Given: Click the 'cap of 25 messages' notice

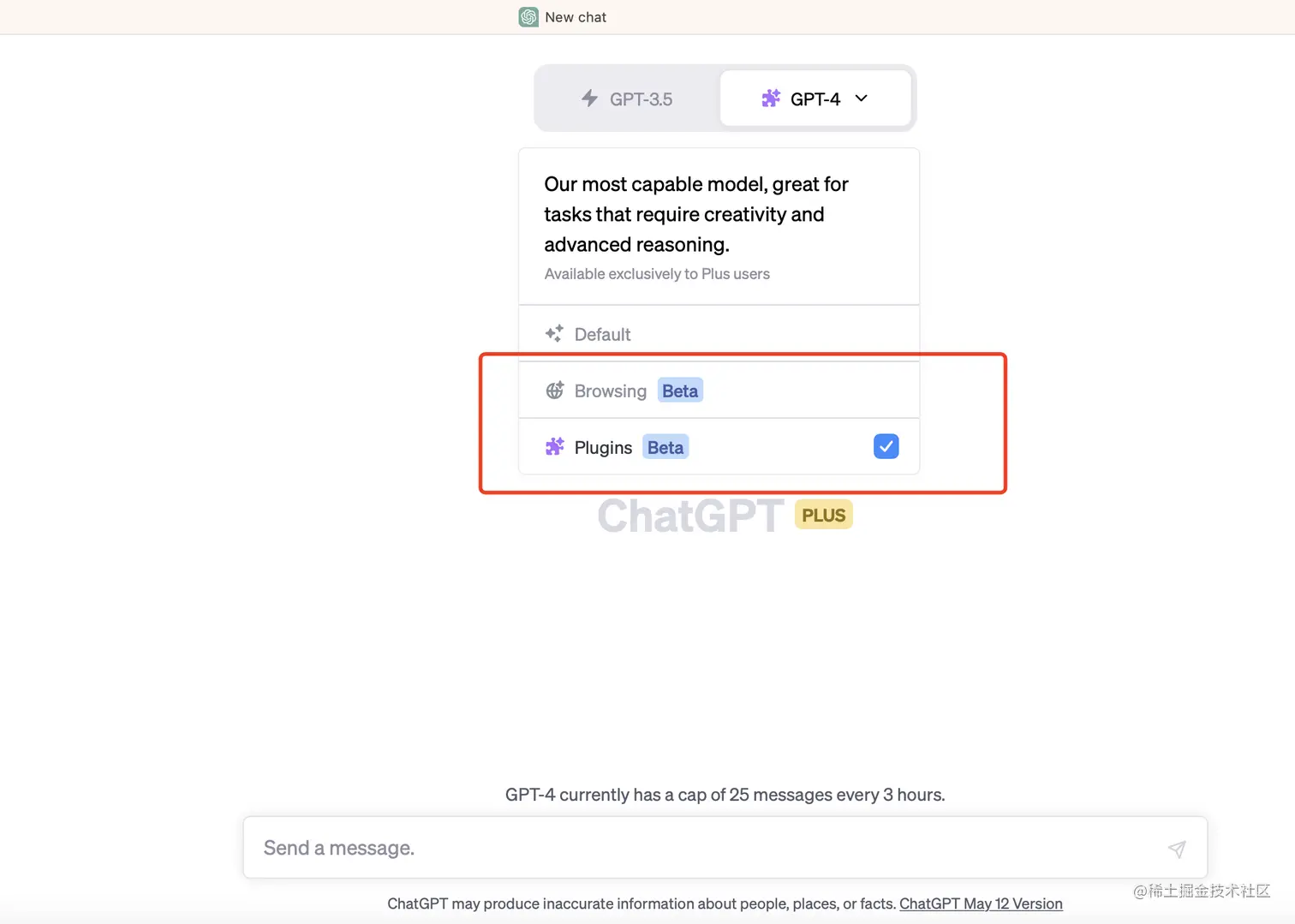Looking at the screenshot, I should tap(725, 795).
